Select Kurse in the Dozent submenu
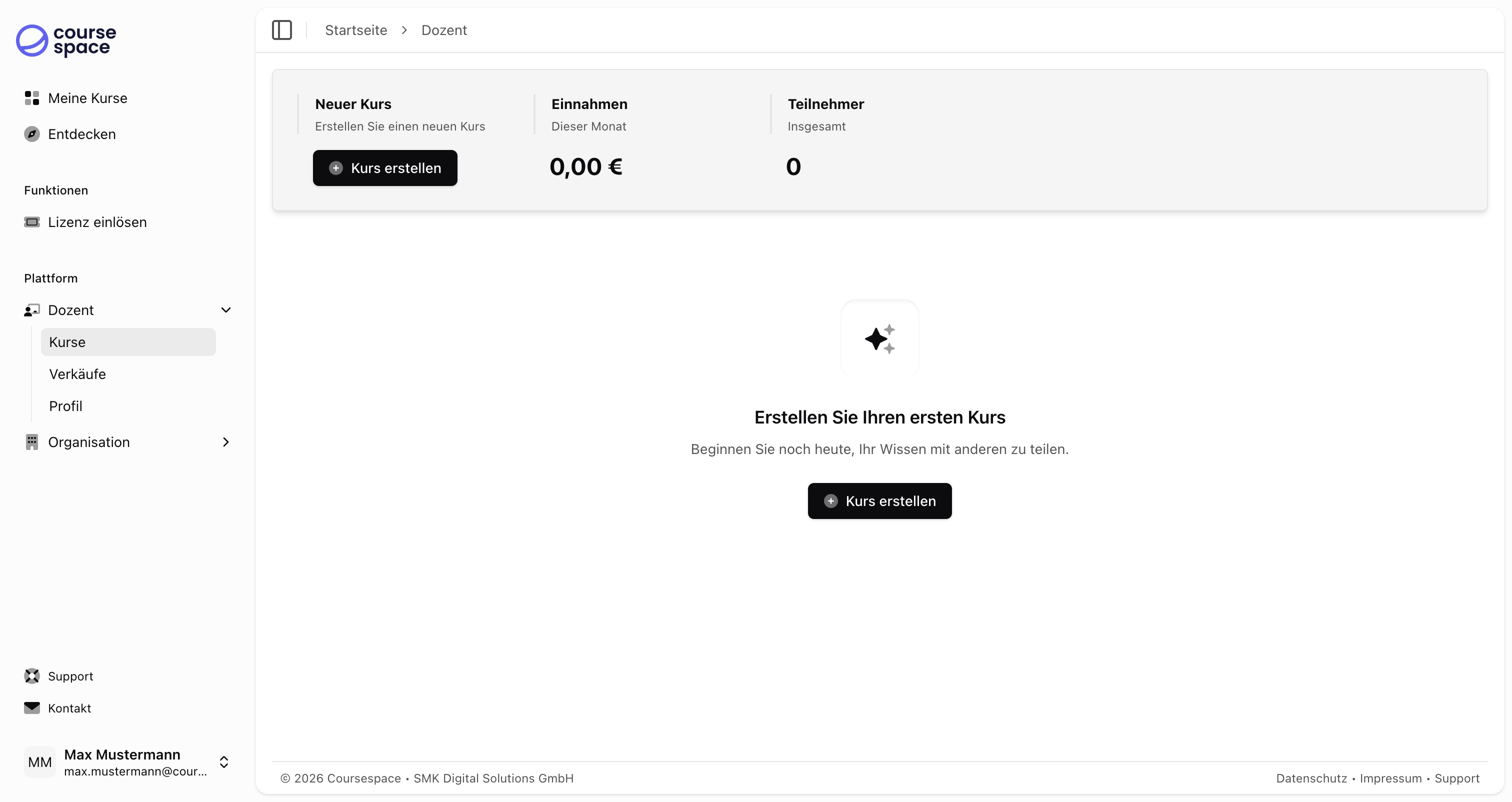Screen dimensions: 1512x802 [67, 342]
